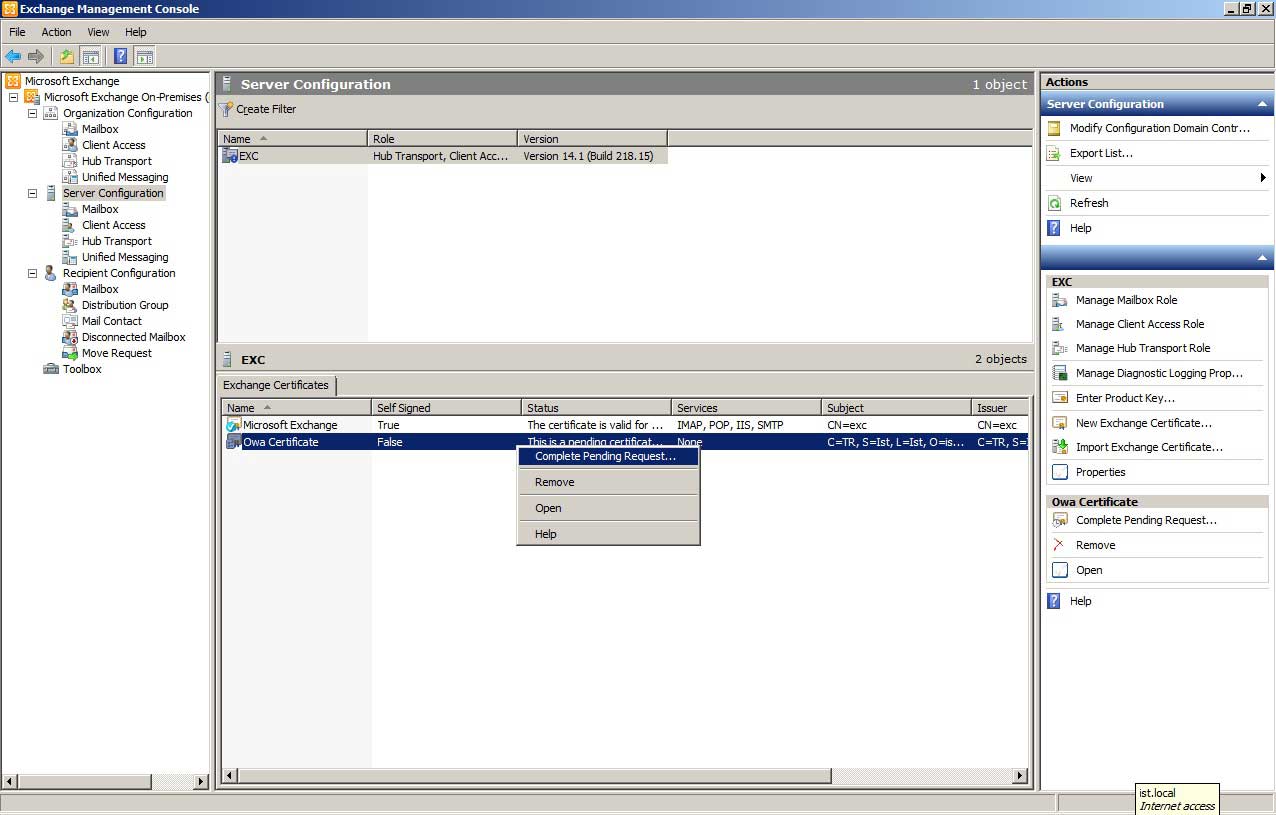Viewport: 1276px width, 815px height.
Task: Select the Exchange Certificates tab
Action: click(x=276, y=385)
